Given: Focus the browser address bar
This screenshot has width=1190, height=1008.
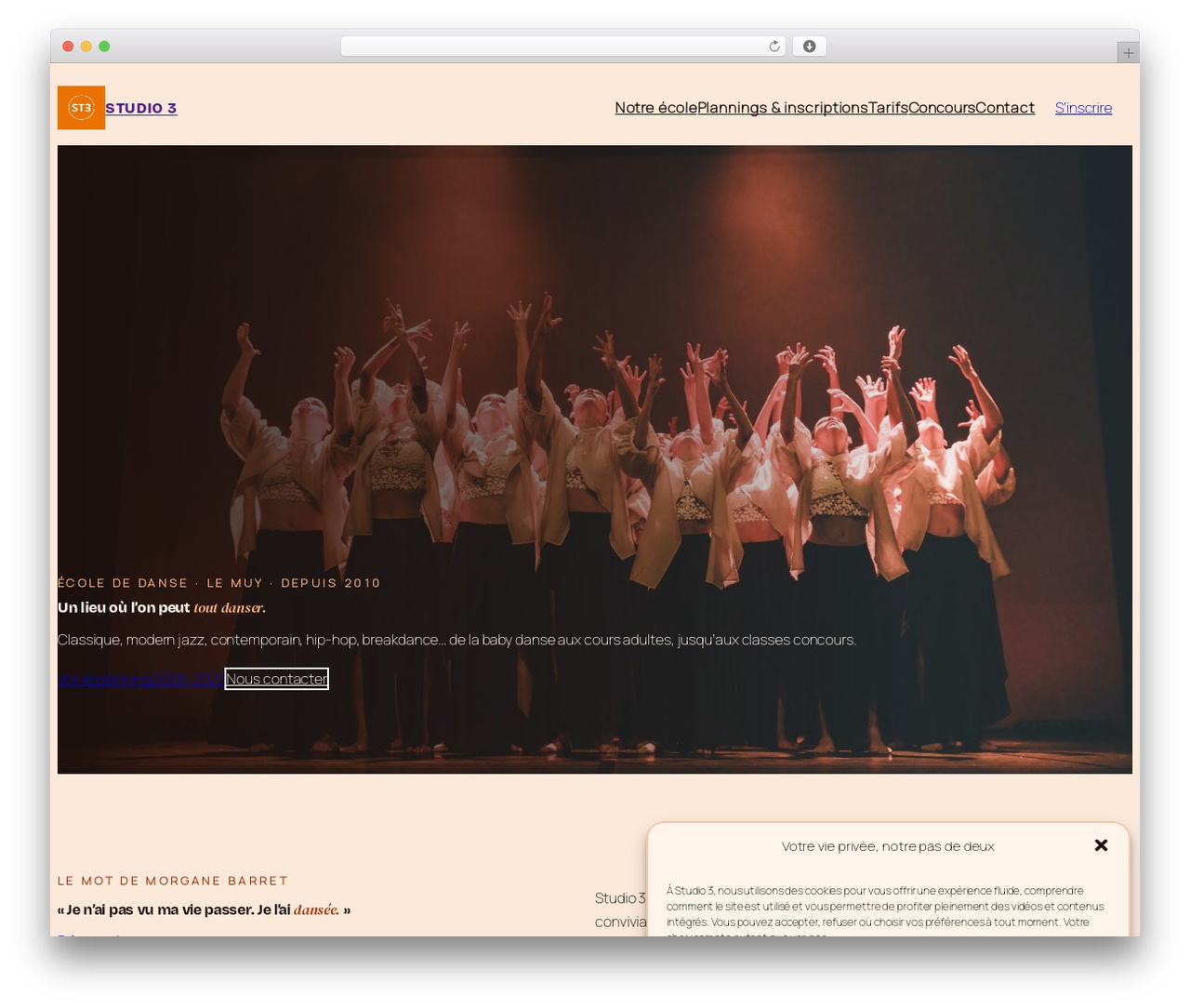Looking at the screenshot, I should point(562,46).
